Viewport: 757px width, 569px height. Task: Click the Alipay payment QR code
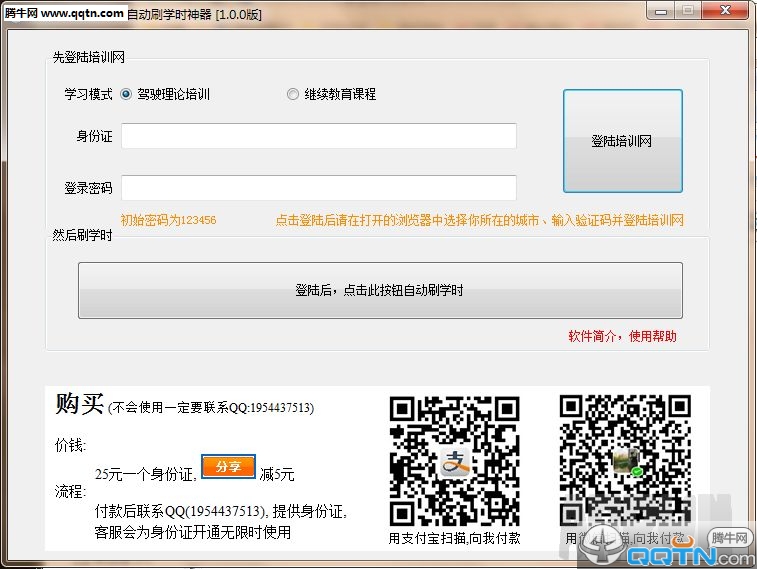click(454, 461)
